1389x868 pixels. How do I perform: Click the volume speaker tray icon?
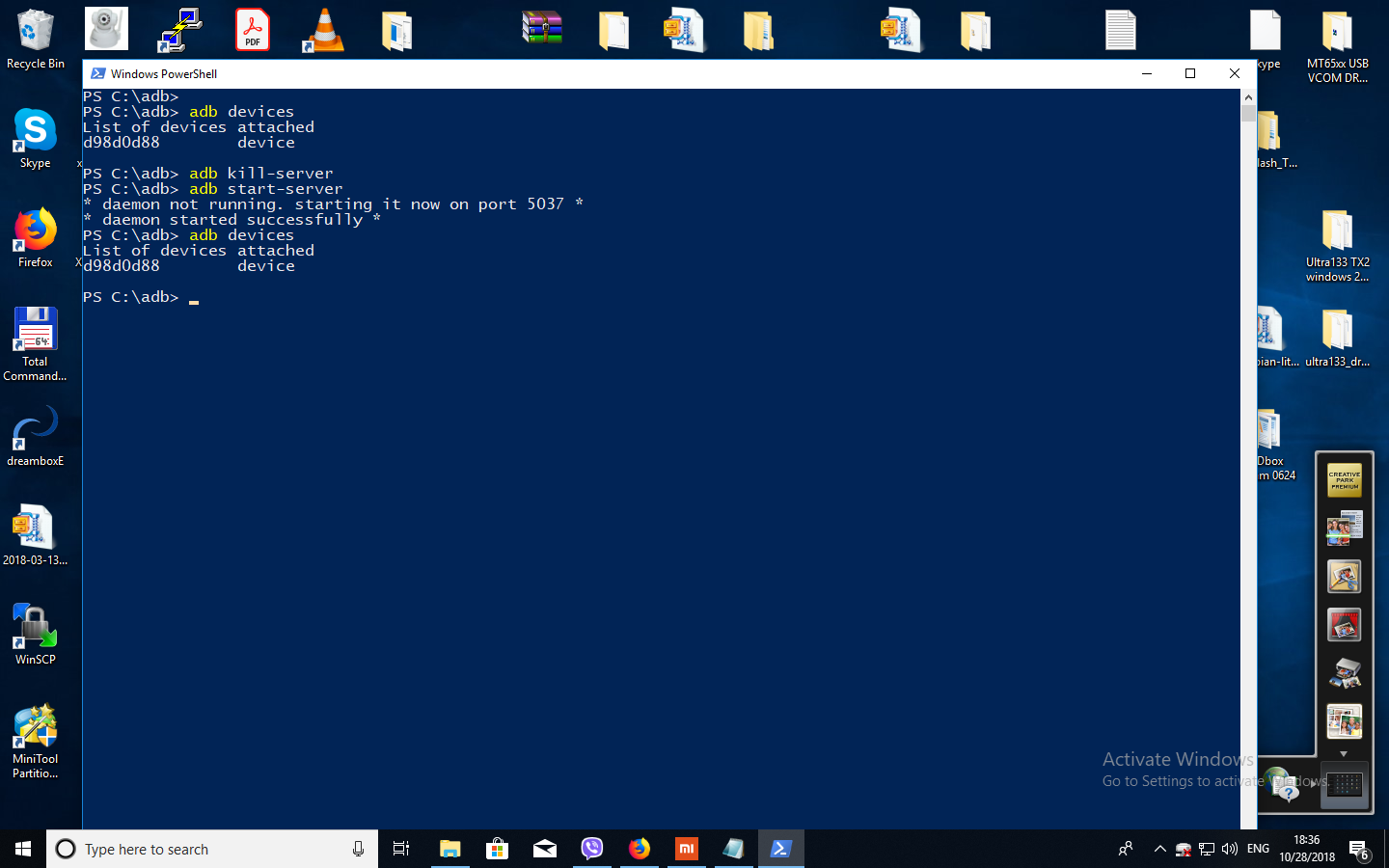point(1229,849)
